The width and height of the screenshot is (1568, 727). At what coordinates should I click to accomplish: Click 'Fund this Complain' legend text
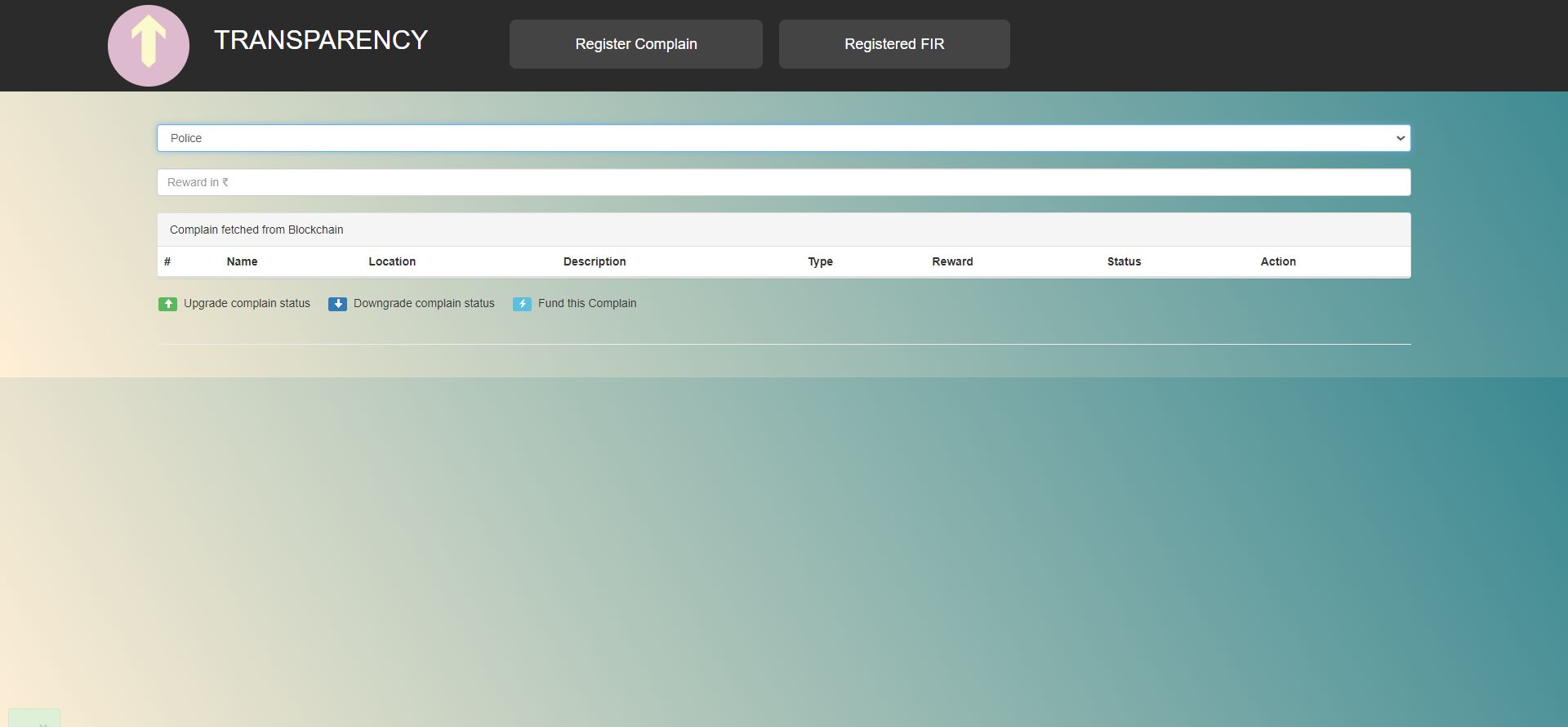click(x=587, y=303)
